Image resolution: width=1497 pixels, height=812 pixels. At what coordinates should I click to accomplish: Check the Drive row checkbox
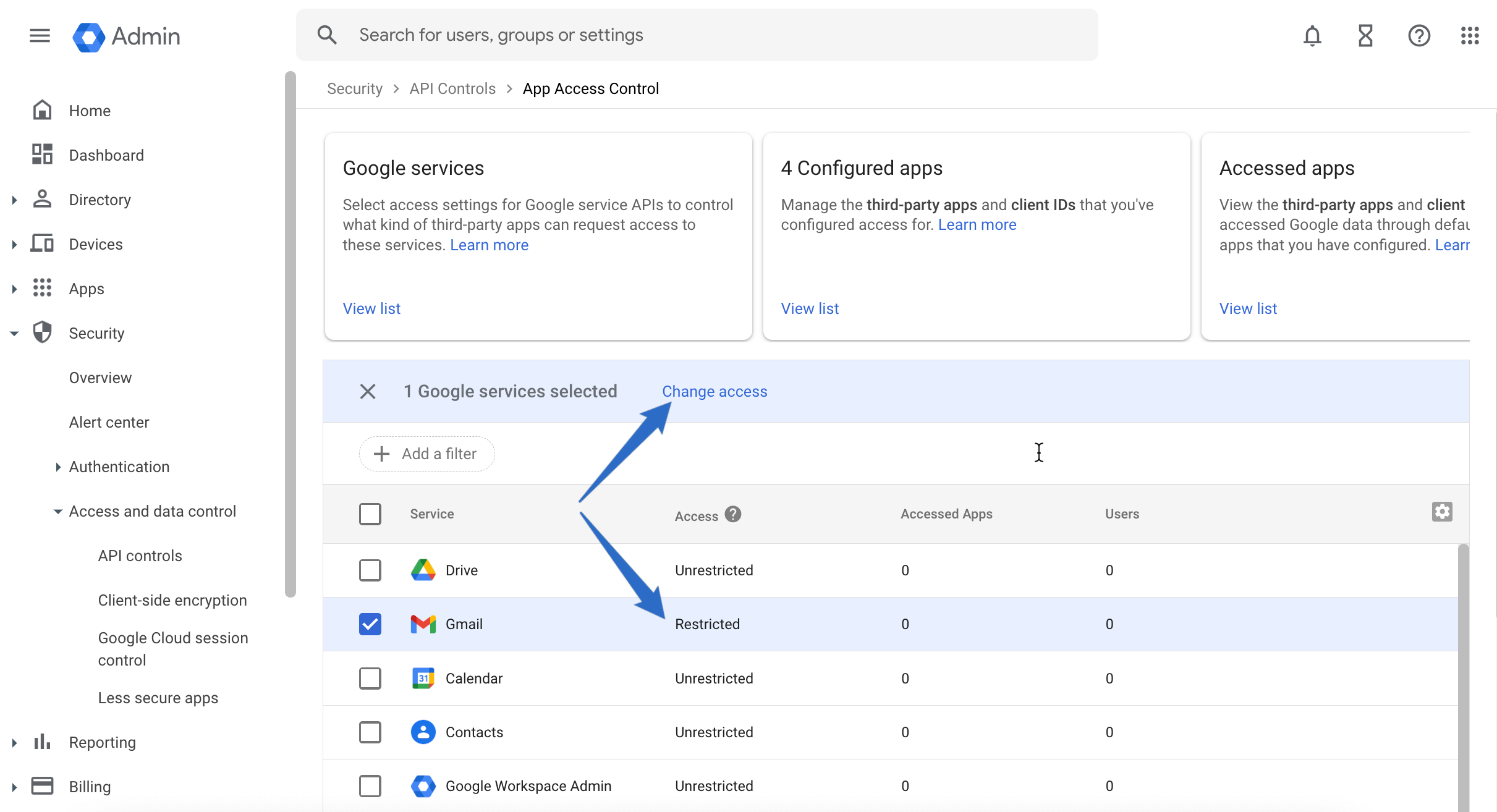click(370, 570)
